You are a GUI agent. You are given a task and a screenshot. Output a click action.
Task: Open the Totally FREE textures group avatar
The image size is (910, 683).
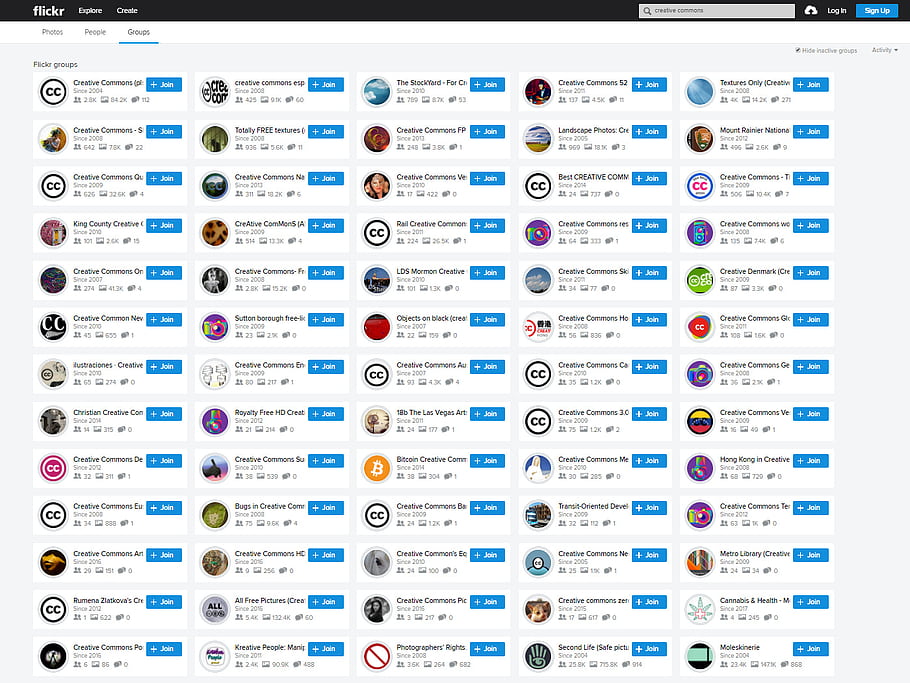tap(215, 139)
